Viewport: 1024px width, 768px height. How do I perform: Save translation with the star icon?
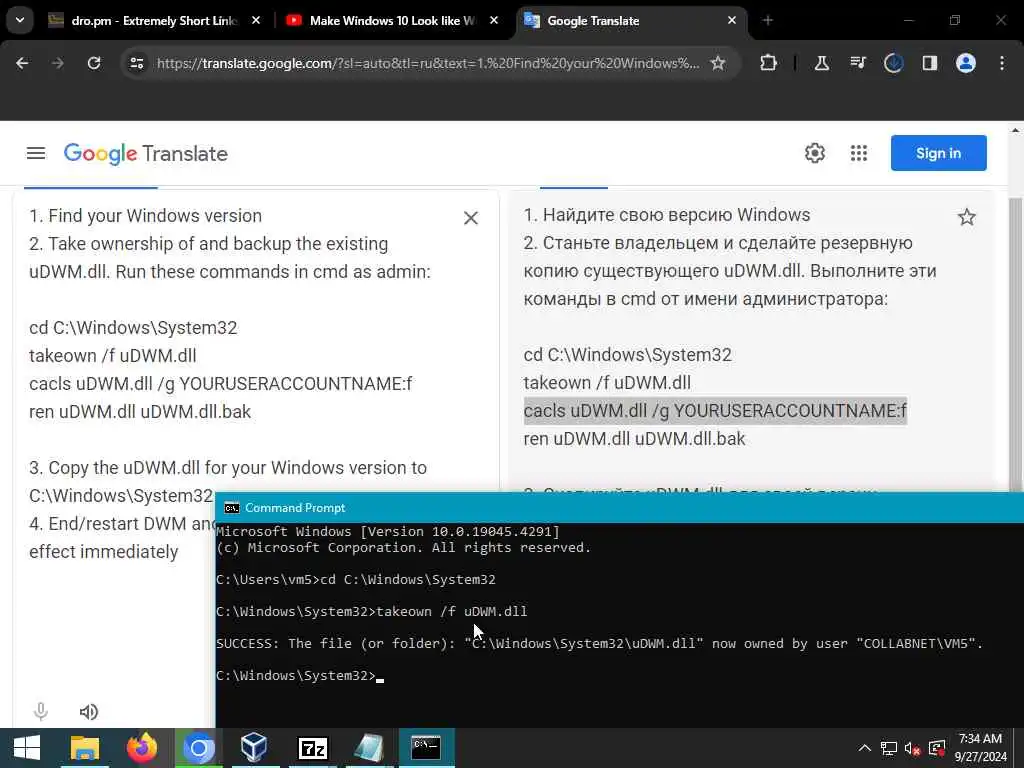click(967, 217)
